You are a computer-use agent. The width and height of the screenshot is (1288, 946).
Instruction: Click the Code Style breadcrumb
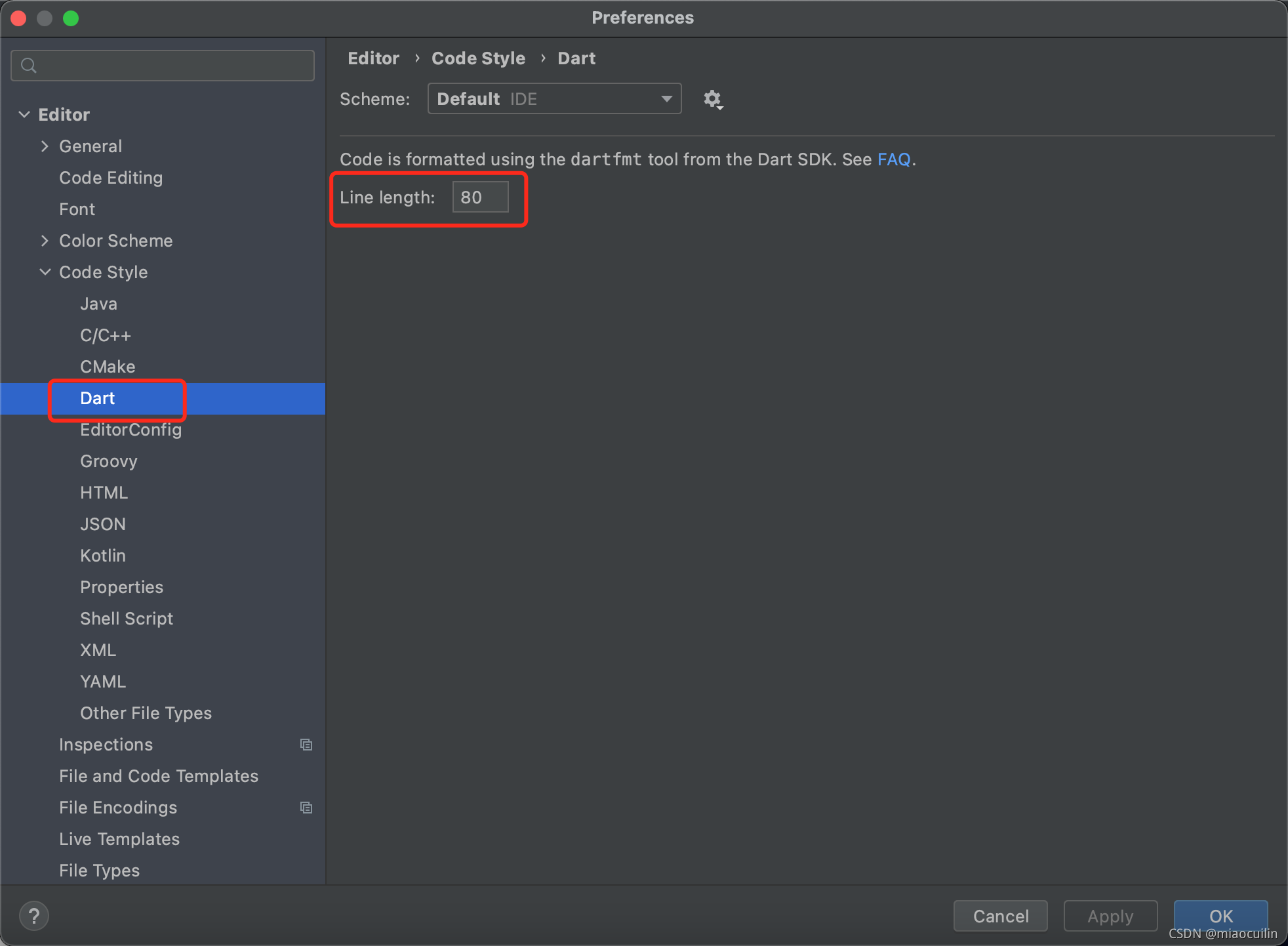[x=478, y=58]
